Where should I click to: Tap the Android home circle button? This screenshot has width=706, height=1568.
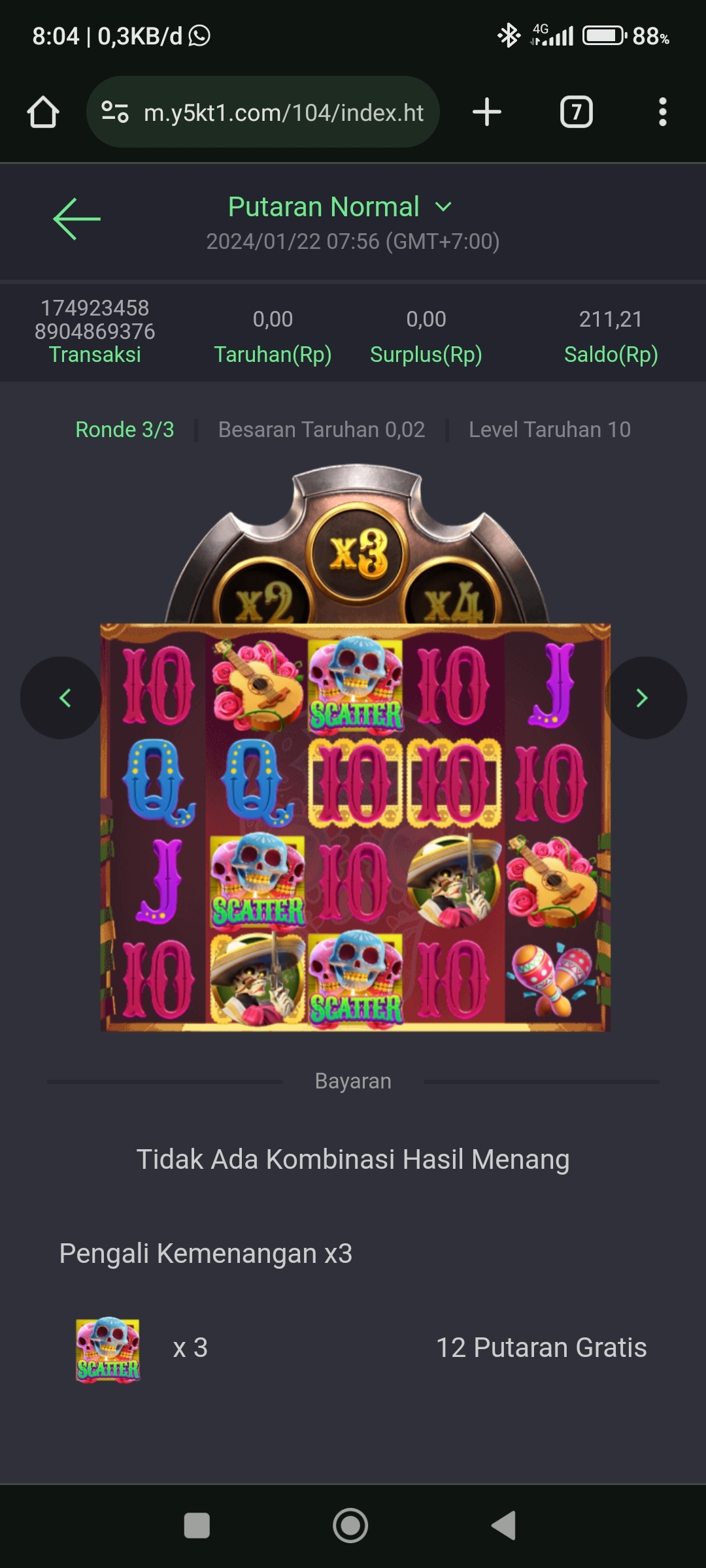350,1526
